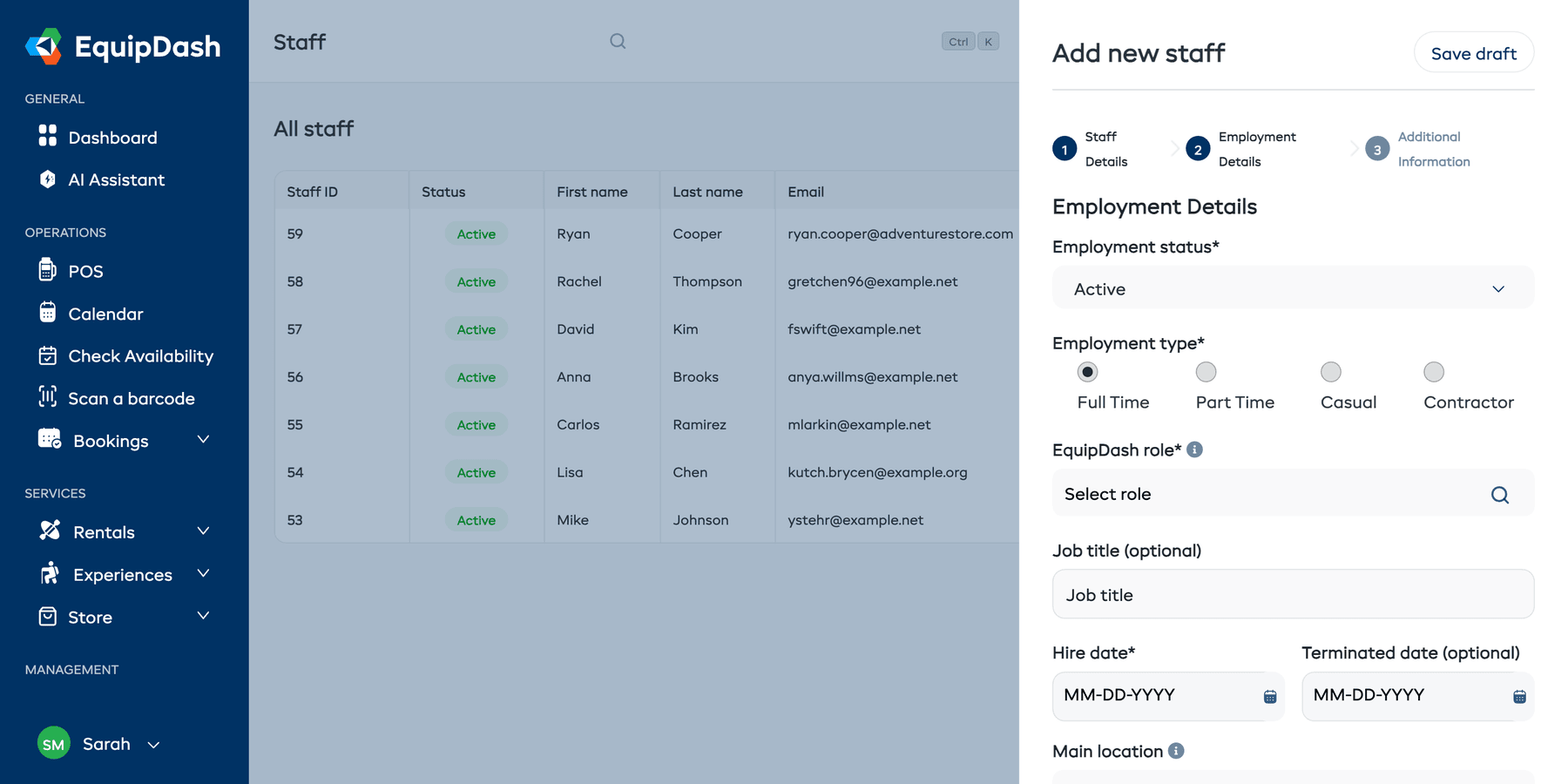This screenshot has width=1568, height=784.
Task: Select the Part Time radio button
Action: (x=1206, y=372)
